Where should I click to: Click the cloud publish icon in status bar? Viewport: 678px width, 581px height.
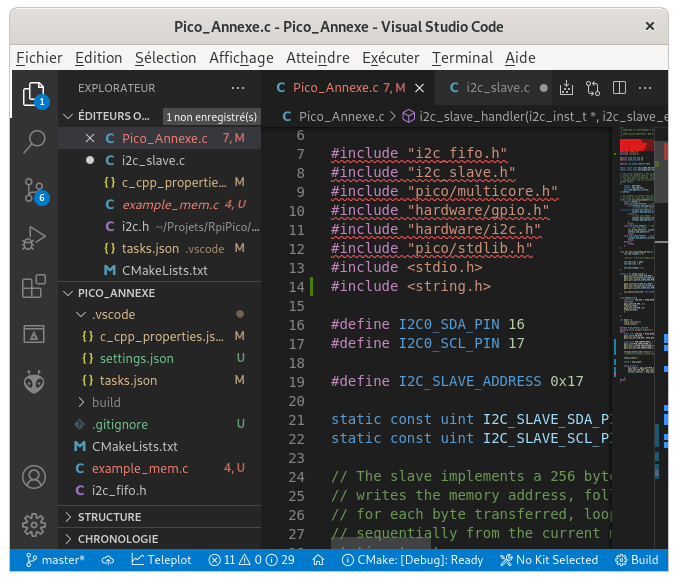click(x=108, y=560)
